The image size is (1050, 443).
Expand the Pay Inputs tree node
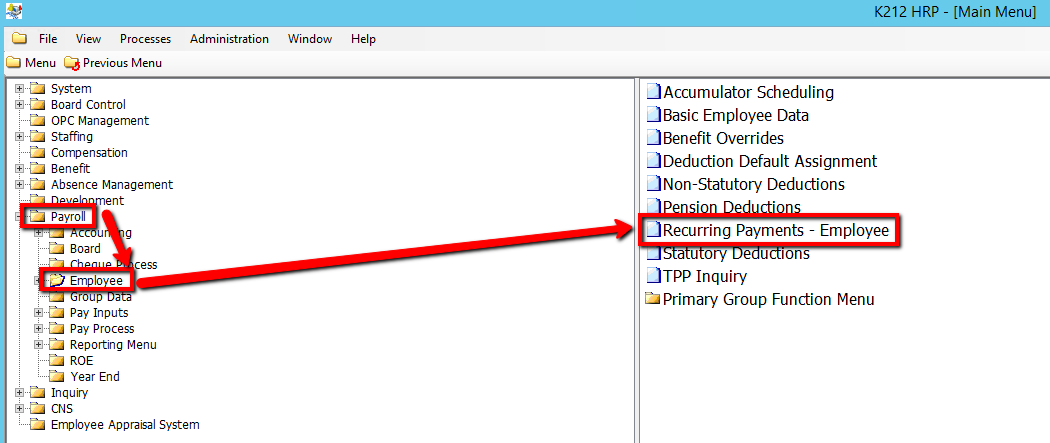[x=39, y=313]
